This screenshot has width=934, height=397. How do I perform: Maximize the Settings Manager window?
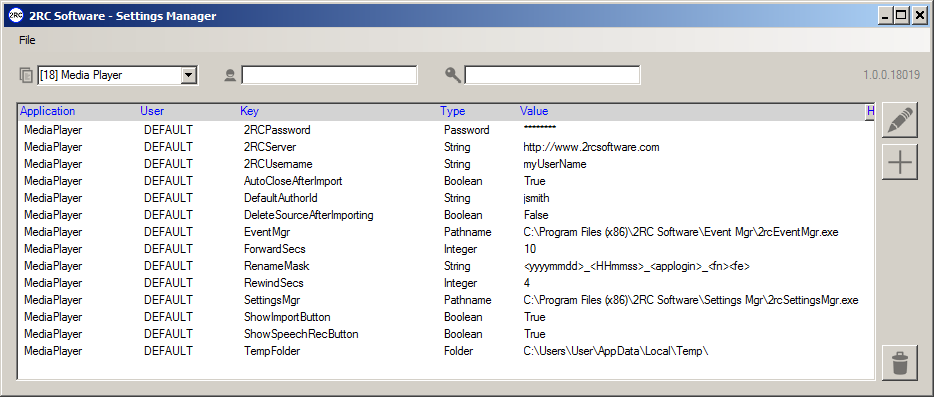[x=902, y=16]
